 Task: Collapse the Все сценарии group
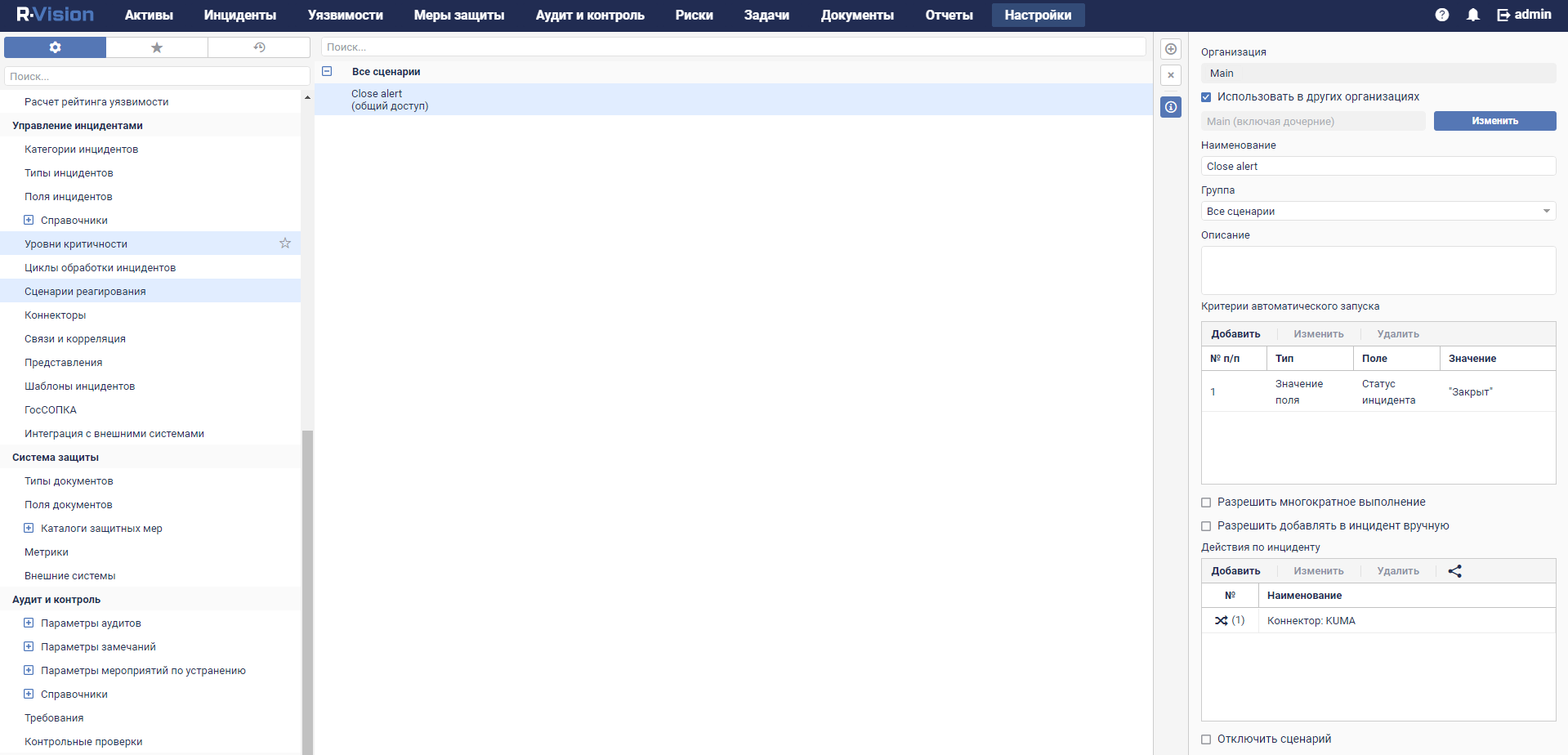pos(327,72)
